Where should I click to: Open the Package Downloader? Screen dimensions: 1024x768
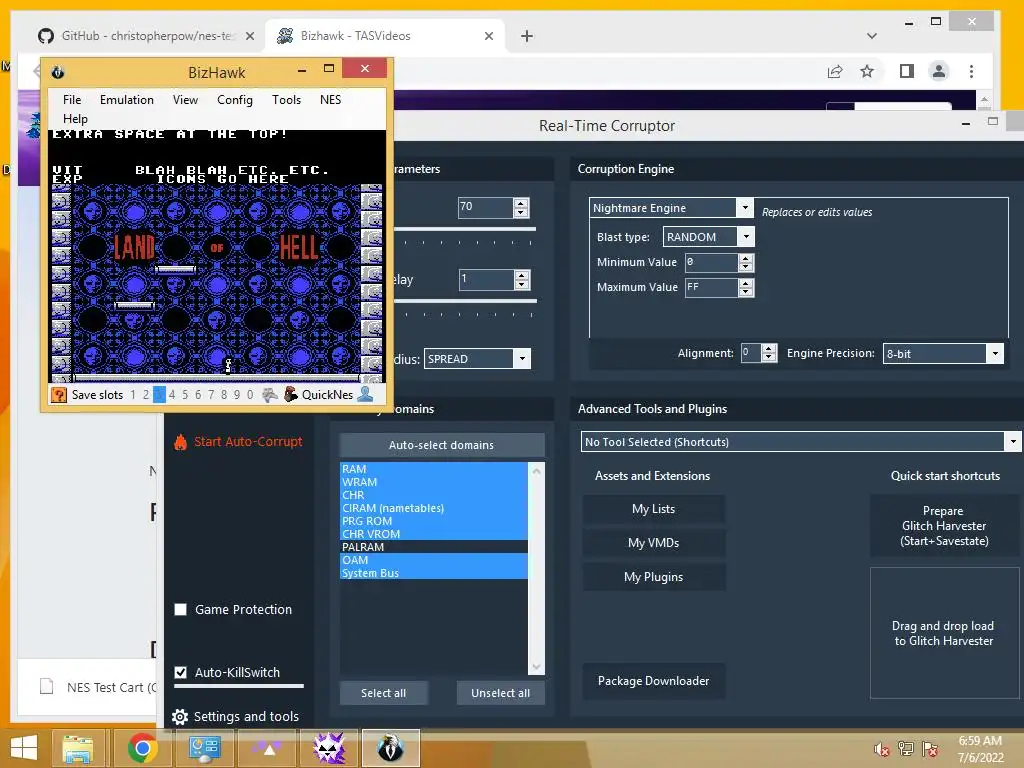click(x=653, y=680)
